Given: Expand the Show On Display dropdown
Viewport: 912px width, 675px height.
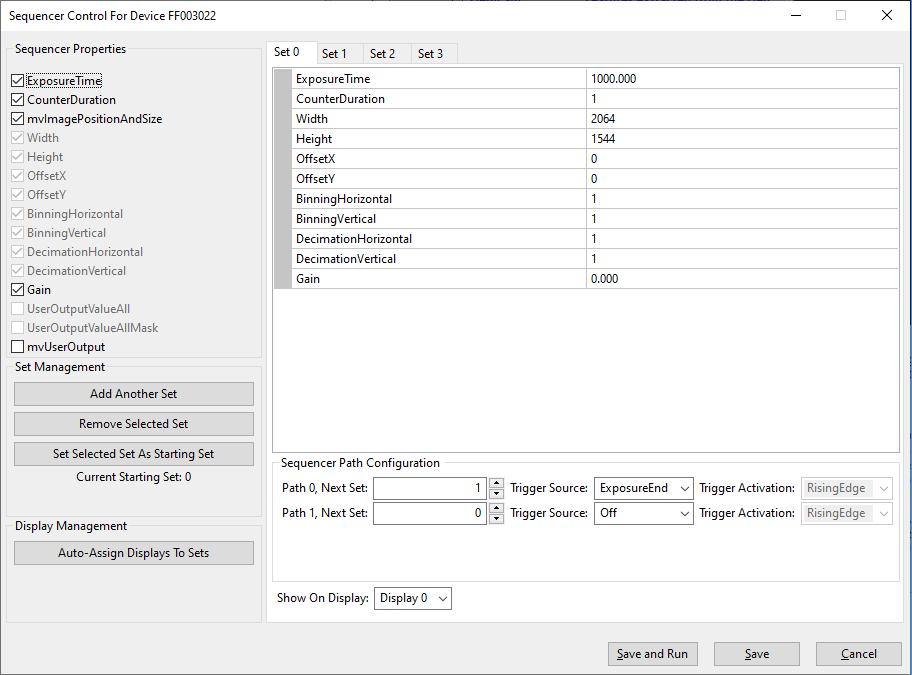Looking at the screenshot, I should click(x=413, y=598).
